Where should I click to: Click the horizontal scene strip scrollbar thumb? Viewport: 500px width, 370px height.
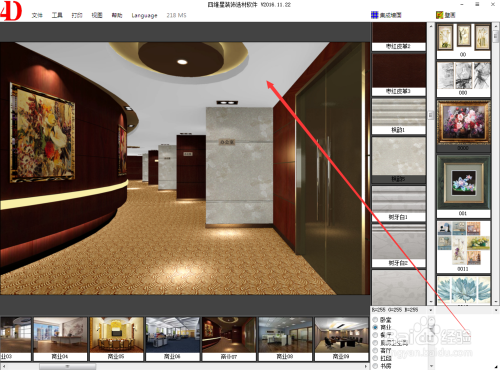click(67, 366)
